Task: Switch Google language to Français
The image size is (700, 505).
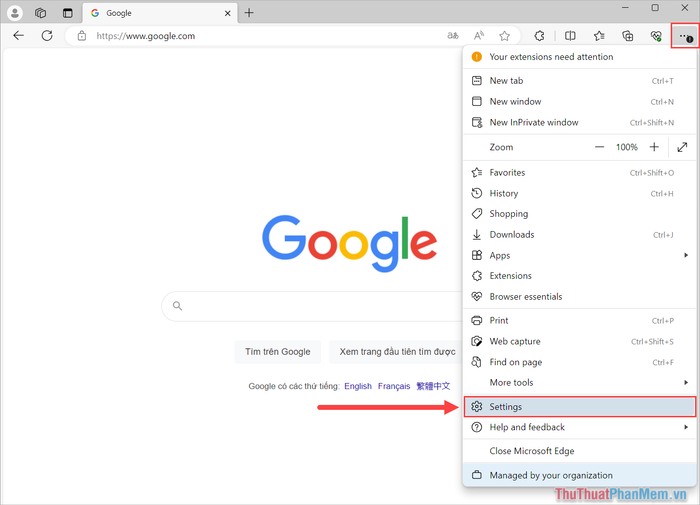Action: pos(394,386)
